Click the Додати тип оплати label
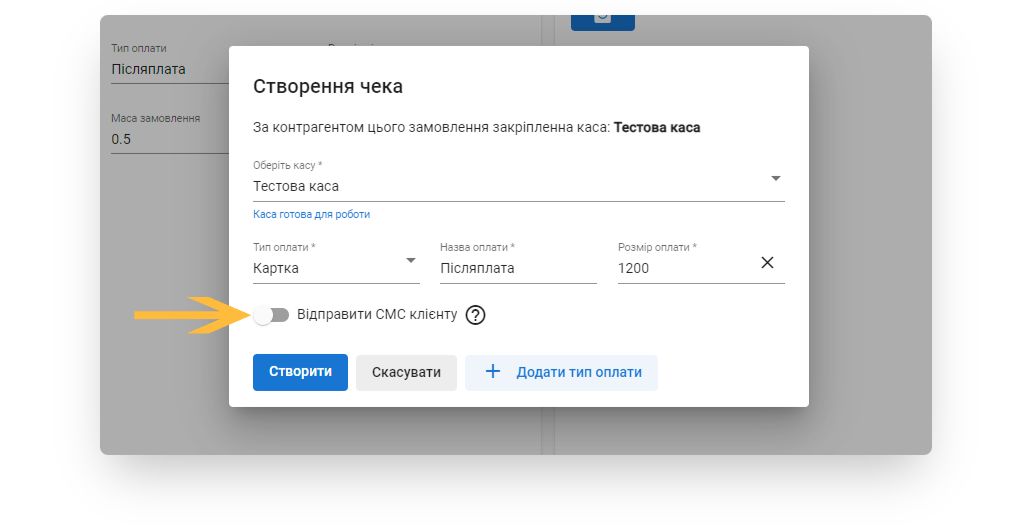This screenshot has width=1032, height=529. pyautogui.click(x=579, y=372)
